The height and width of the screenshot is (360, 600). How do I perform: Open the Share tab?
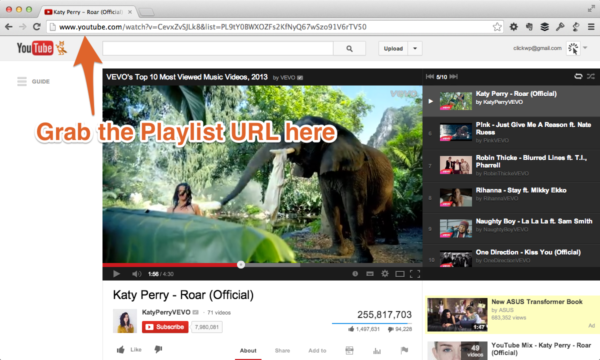click(x=282, y=350)
